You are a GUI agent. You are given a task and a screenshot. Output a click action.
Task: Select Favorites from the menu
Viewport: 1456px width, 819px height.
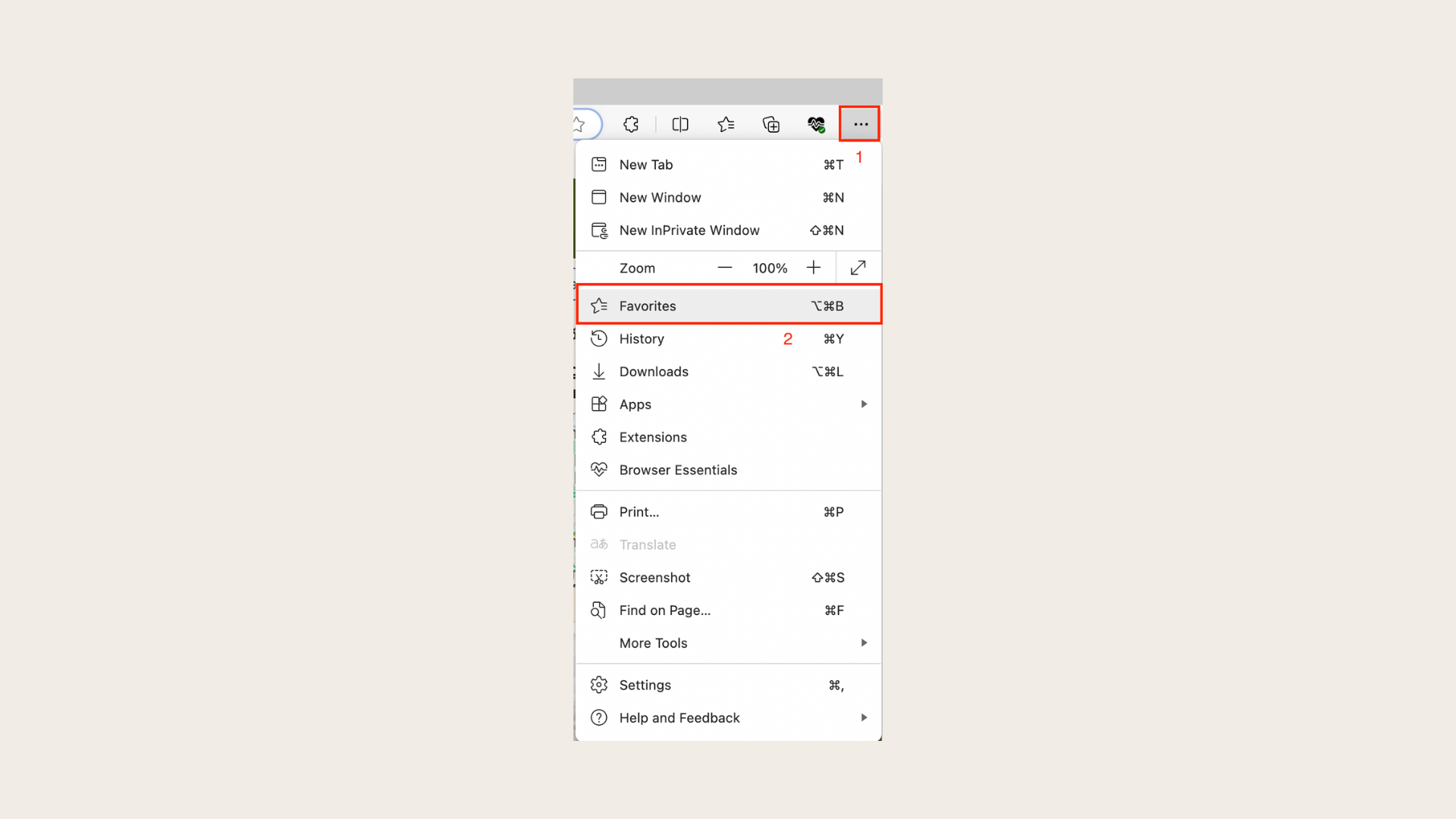(x=728, y=305)
